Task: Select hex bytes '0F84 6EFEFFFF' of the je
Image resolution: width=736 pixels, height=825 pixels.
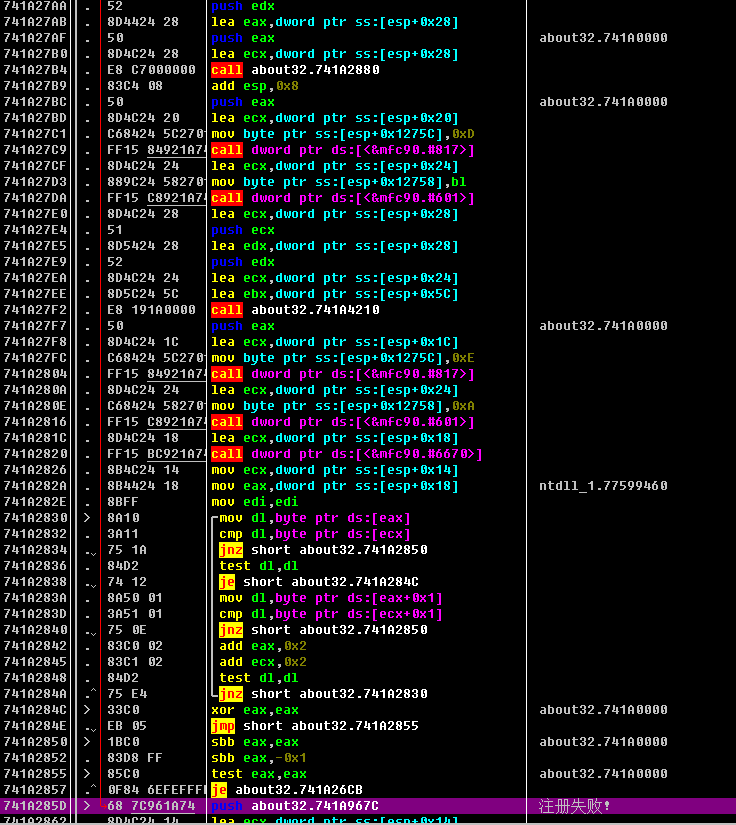Action: pos(156,790)
